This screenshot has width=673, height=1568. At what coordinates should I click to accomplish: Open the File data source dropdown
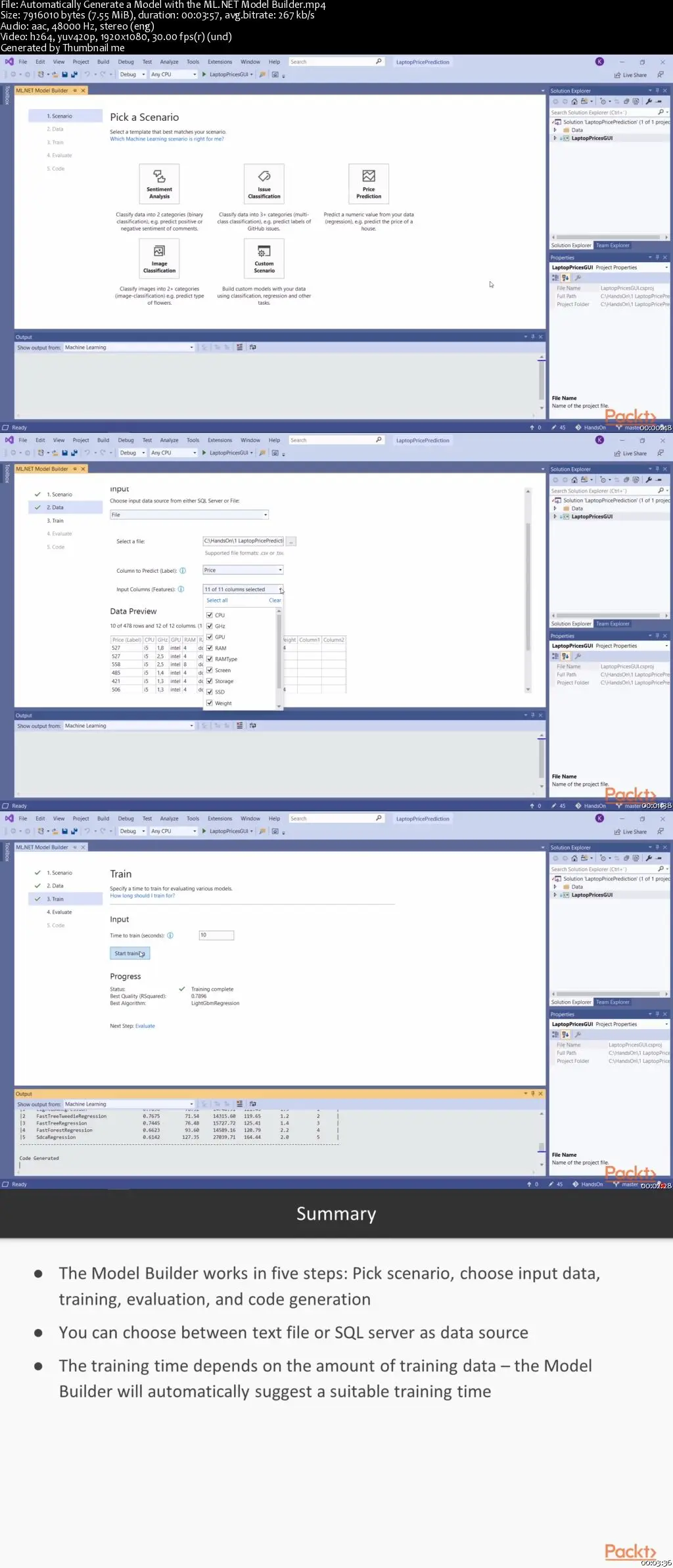tap(189, 515)
